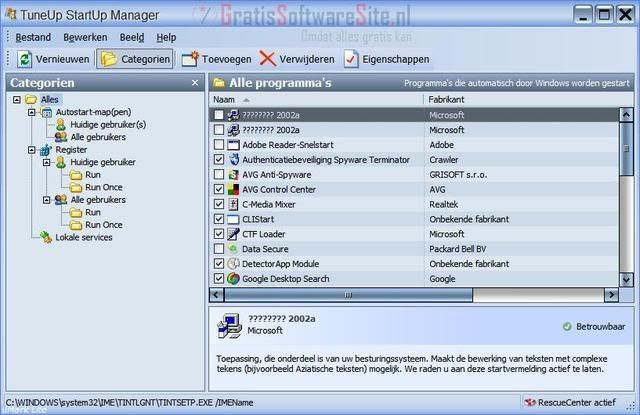
Task: Enable Adobe Reader-Snelstart checkbox
Action: (x=219, y=144)
